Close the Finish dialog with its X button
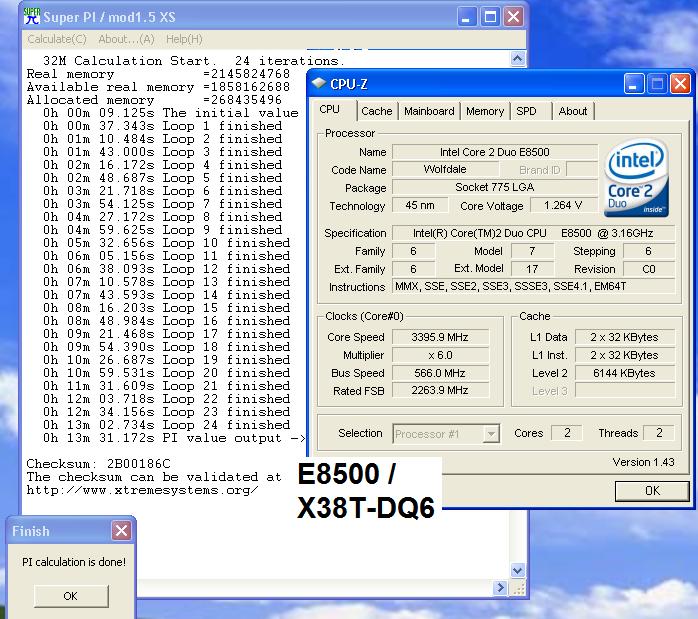This screenshot has height=619, width=698. (x=121, y=530)
